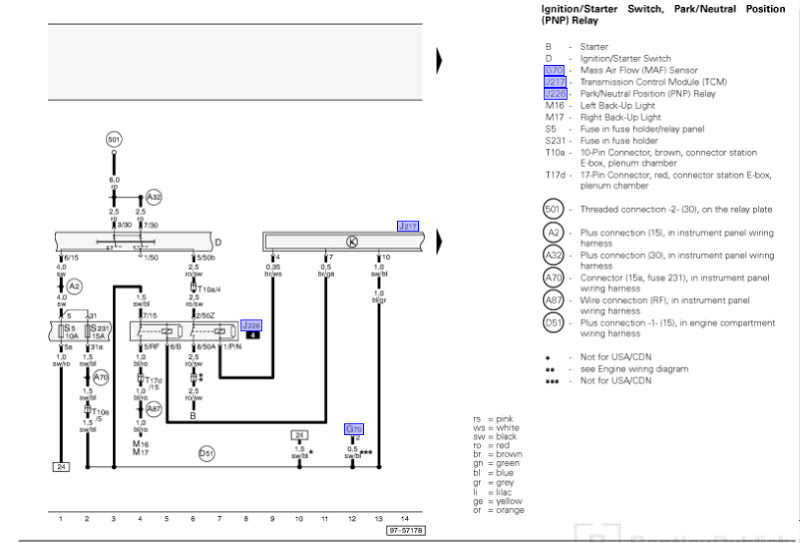Click the G70 sensor link in the diagram

(354, 429)
